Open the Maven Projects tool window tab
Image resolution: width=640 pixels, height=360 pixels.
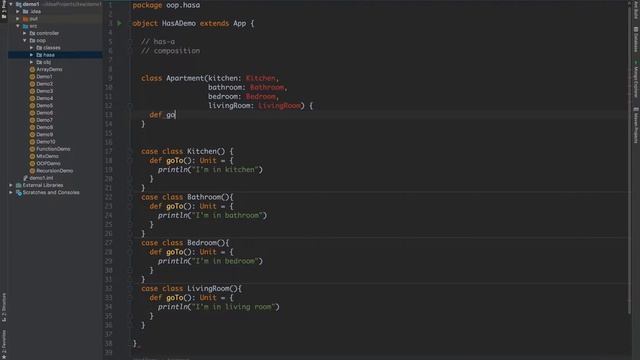click(636, 125)
